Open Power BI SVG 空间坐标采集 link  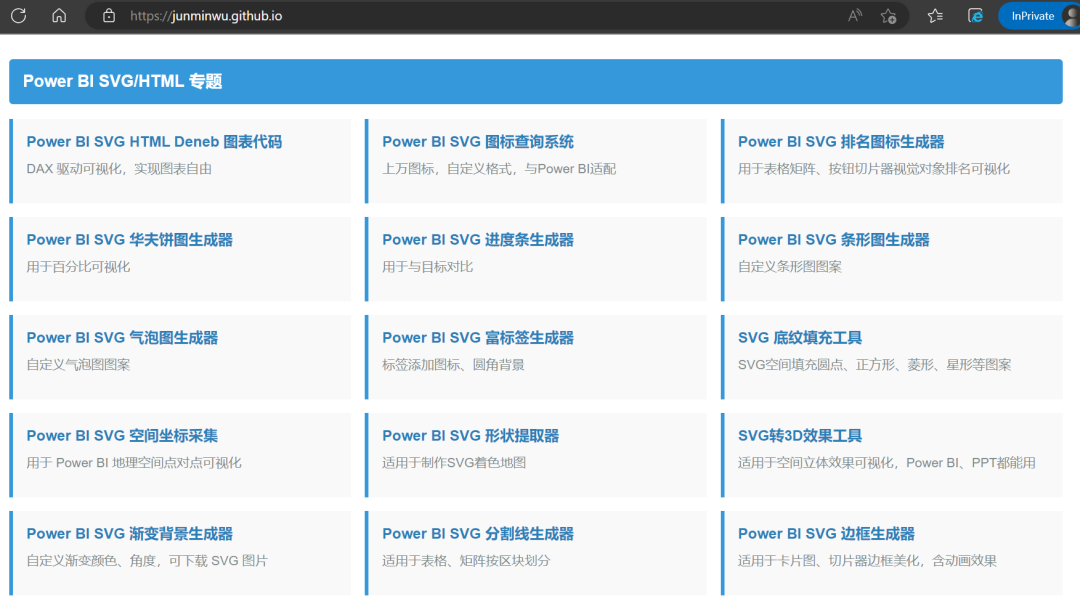pos(122,435)
